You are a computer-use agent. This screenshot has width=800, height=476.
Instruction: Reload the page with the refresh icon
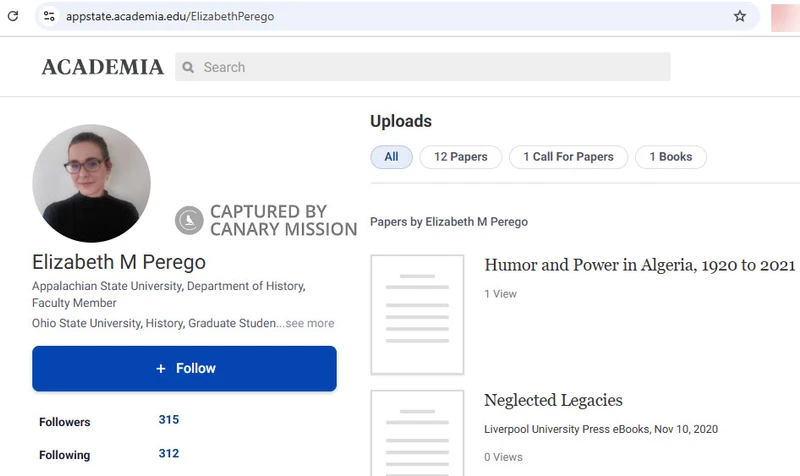coord(13,16)
